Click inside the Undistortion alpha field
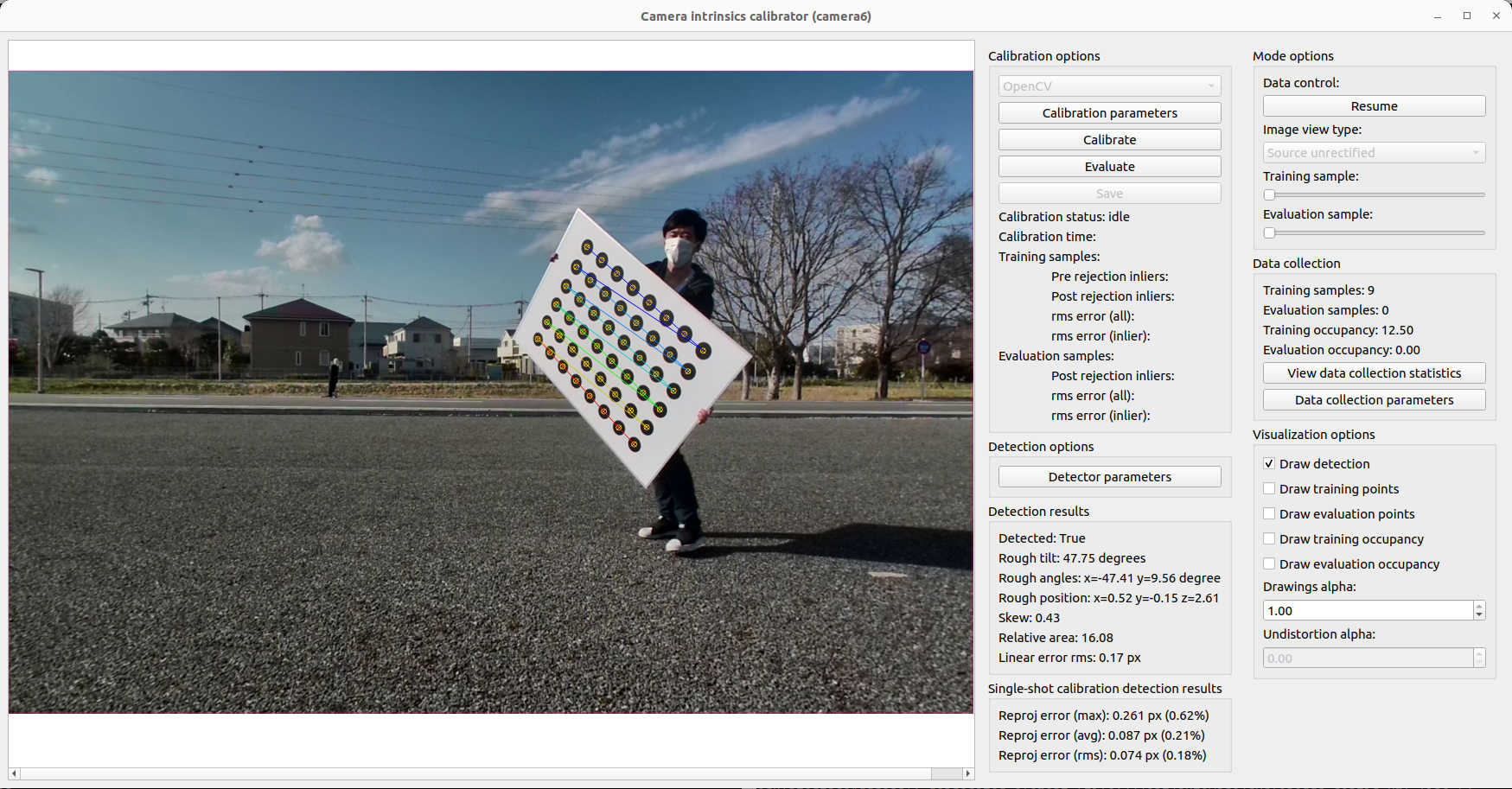The image size is (1512, 789). (1357, 658)
